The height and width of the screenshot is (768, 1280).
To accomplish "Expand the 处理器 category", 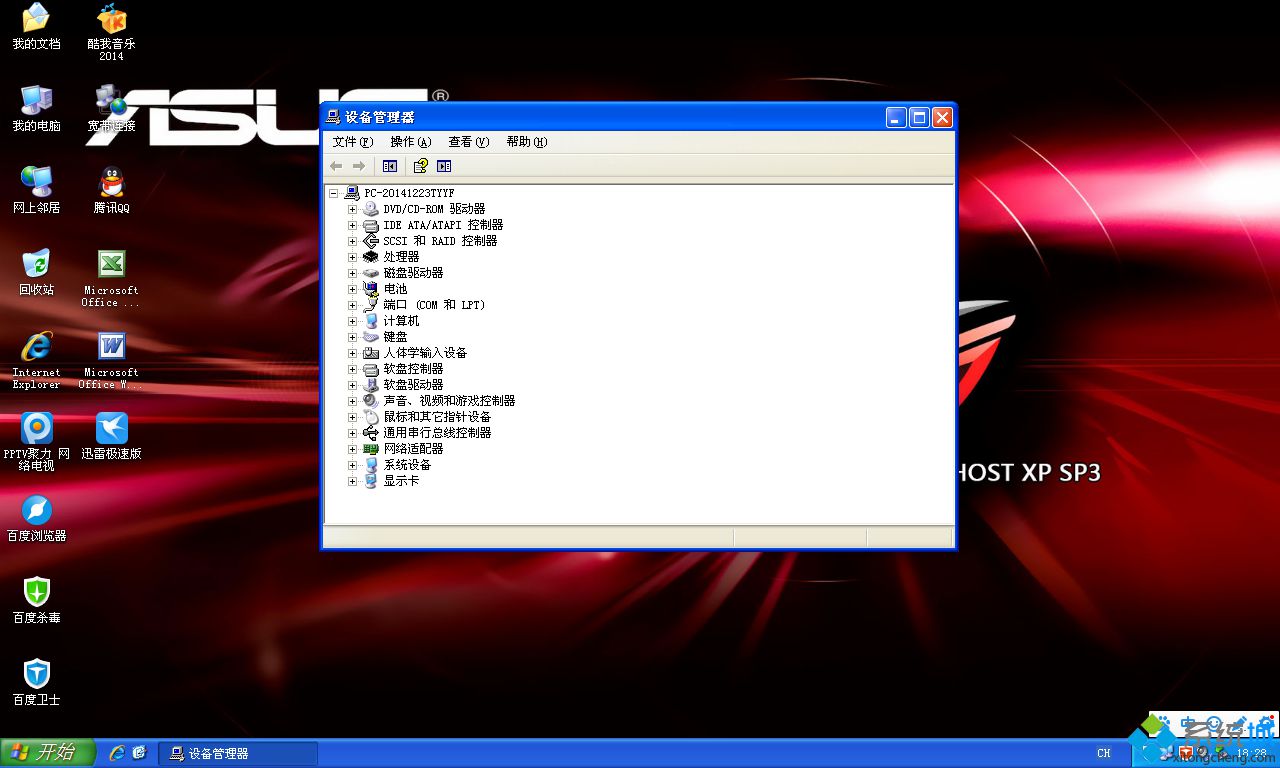I will [352, 257].
